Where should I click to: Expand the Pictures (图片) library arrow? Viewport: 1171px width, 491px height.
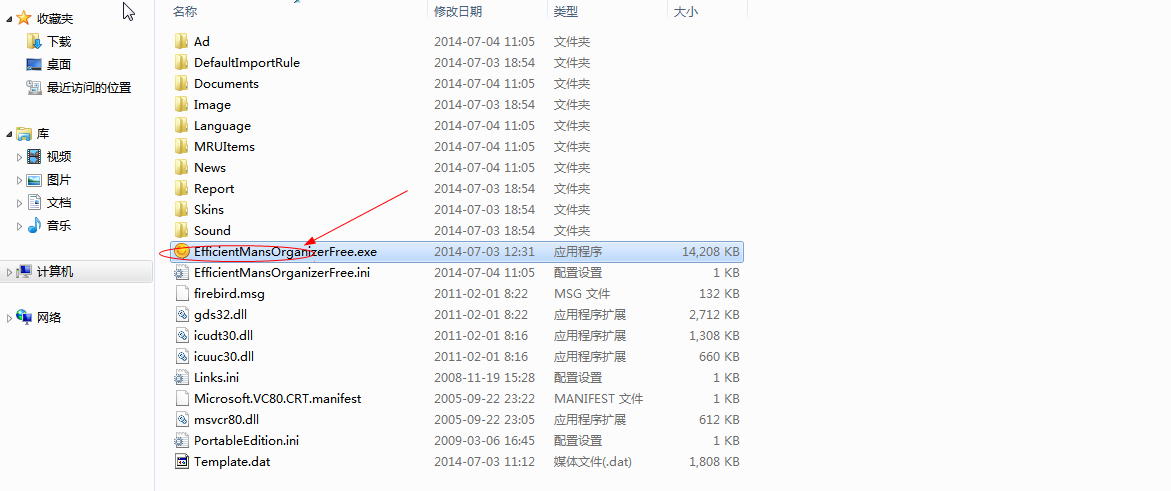[x=19, y=180]
